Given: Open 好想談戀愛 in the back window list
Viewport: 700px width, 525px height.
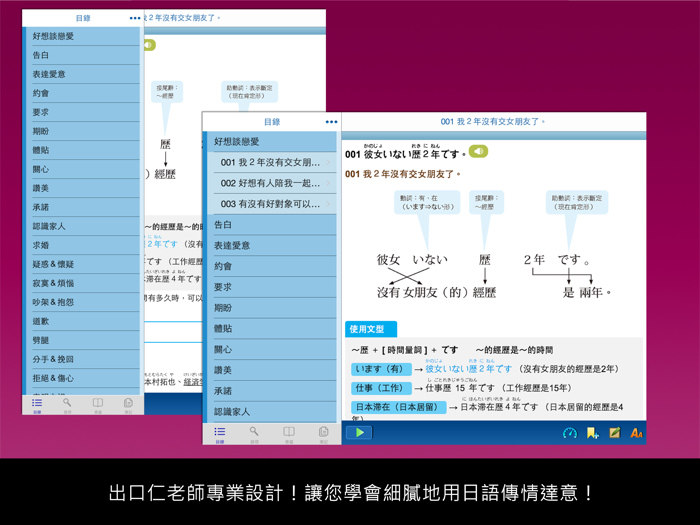Looking at the screenshot, I should (x=83, y=36).
